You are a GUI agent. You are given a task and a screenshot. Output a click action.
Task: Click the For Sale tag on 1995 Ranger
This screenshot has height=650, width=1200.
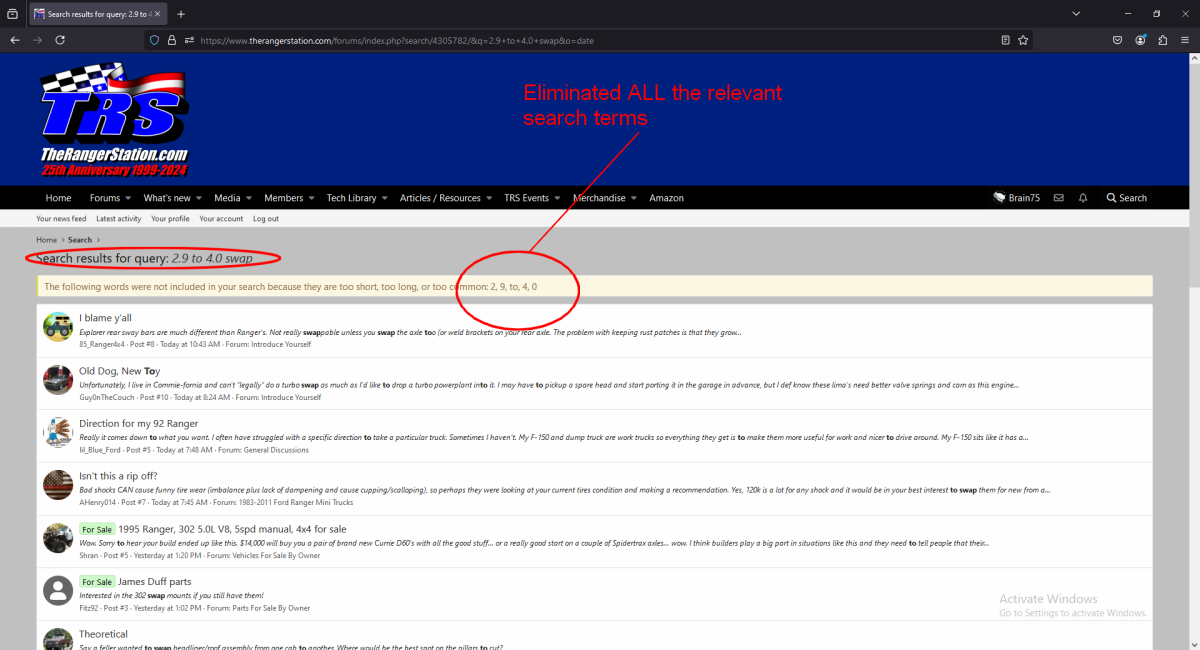pyautogui.click(x=97, y=529)
